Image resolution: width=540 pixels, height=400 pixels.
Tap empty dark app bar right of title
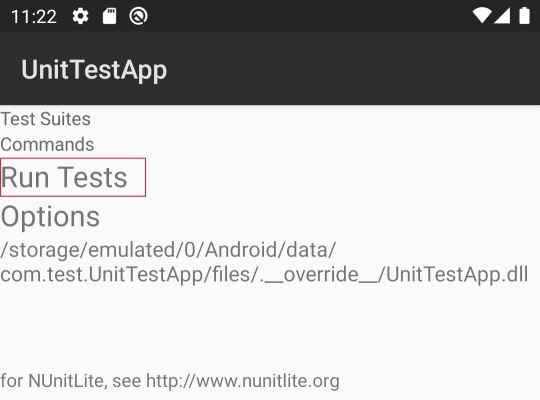pyautogui.click(x=353, y=68)
